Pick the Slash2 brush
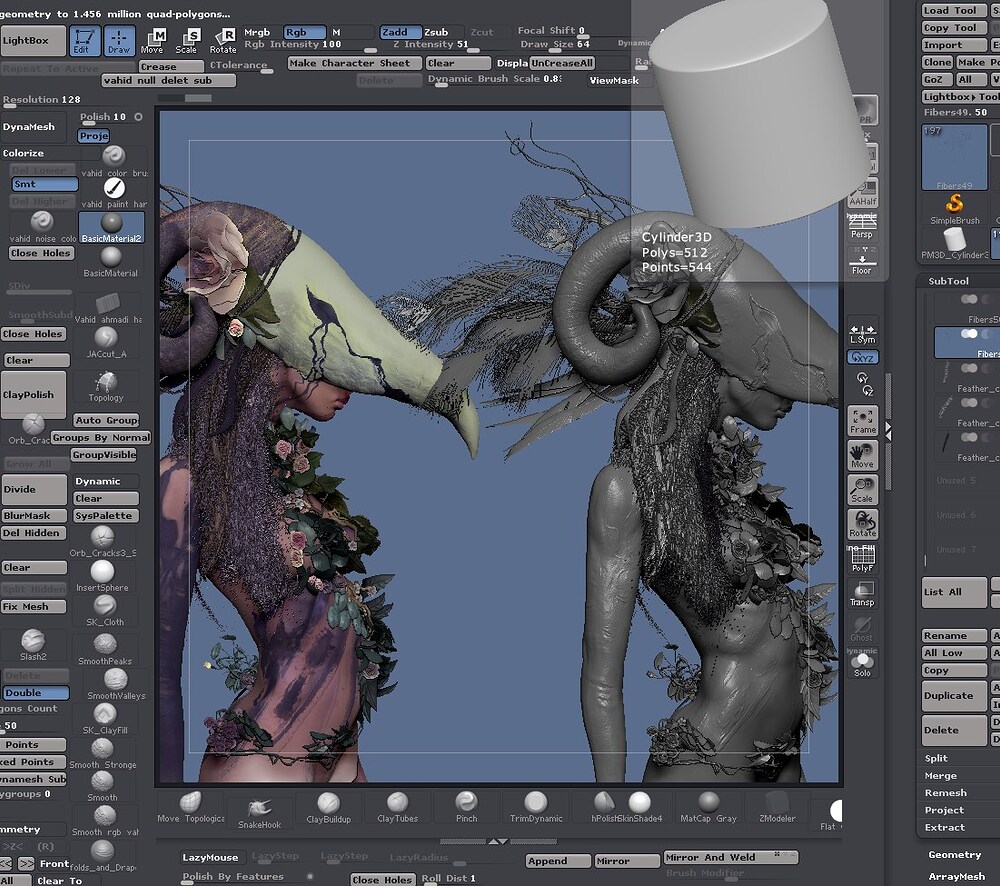The height and width of the screenshot is (886, 1000). [33, 645]
